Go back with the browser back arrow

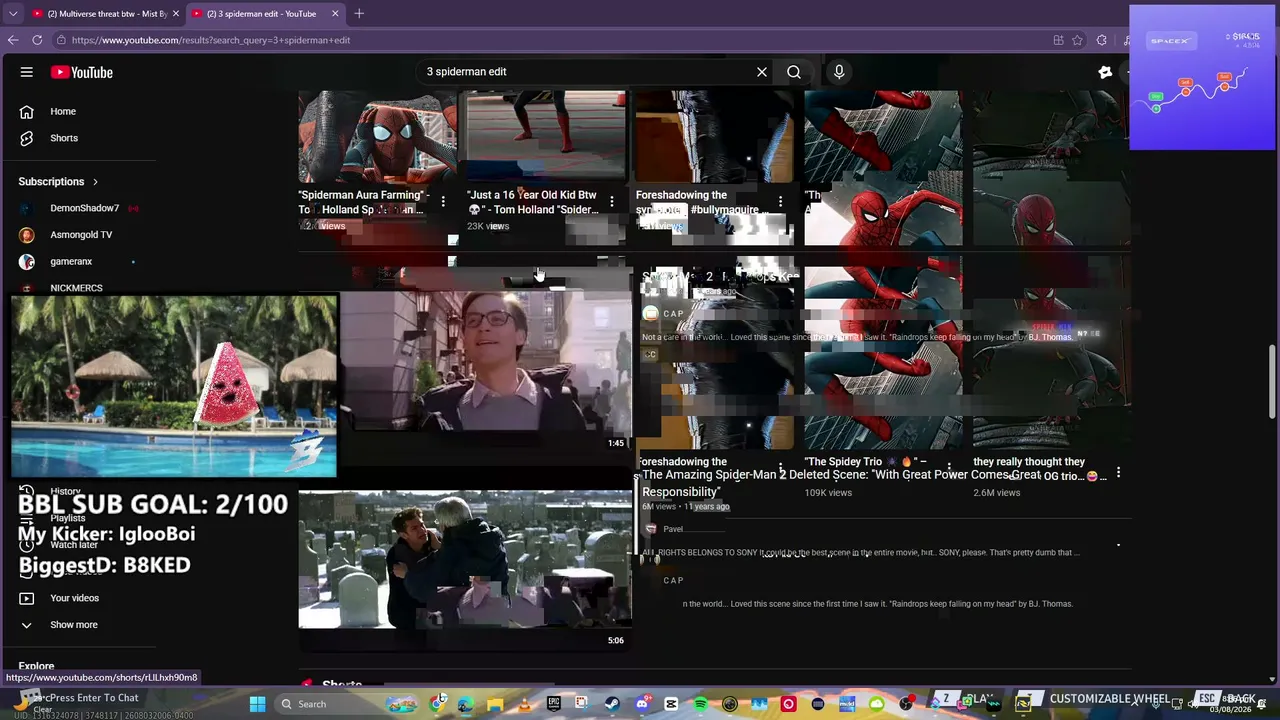(x=13, y=40)
